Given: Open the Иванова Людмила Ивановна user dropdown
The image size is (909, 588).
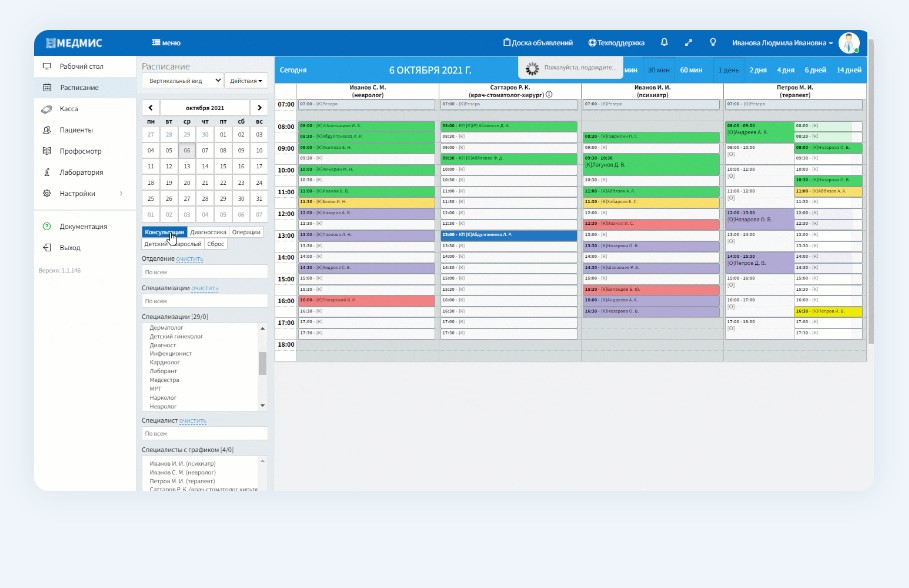Looking at the screenshot, I should (x=782, y=43).
